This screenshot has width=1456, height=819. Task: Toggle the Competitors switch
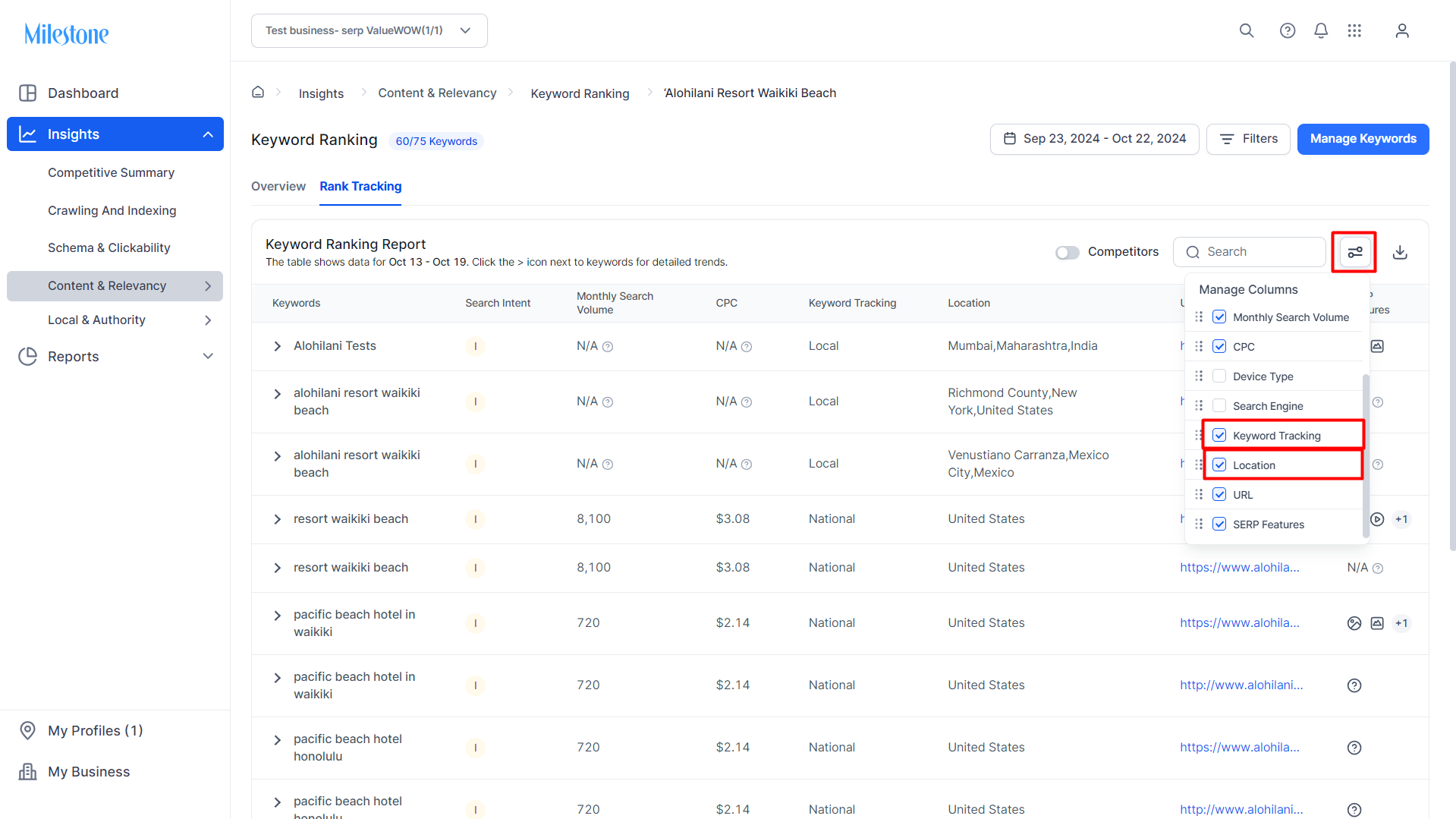click(x=1068, y=252)
